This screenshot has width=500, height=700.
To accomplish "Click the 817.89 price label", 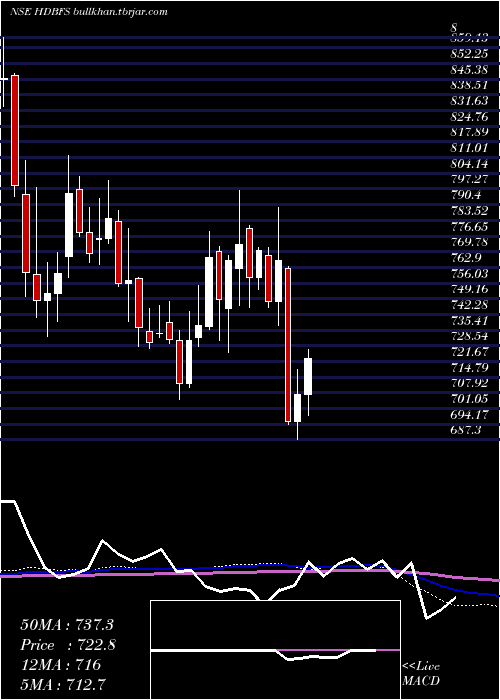I will pyautogui.click(x=469, y=132).
